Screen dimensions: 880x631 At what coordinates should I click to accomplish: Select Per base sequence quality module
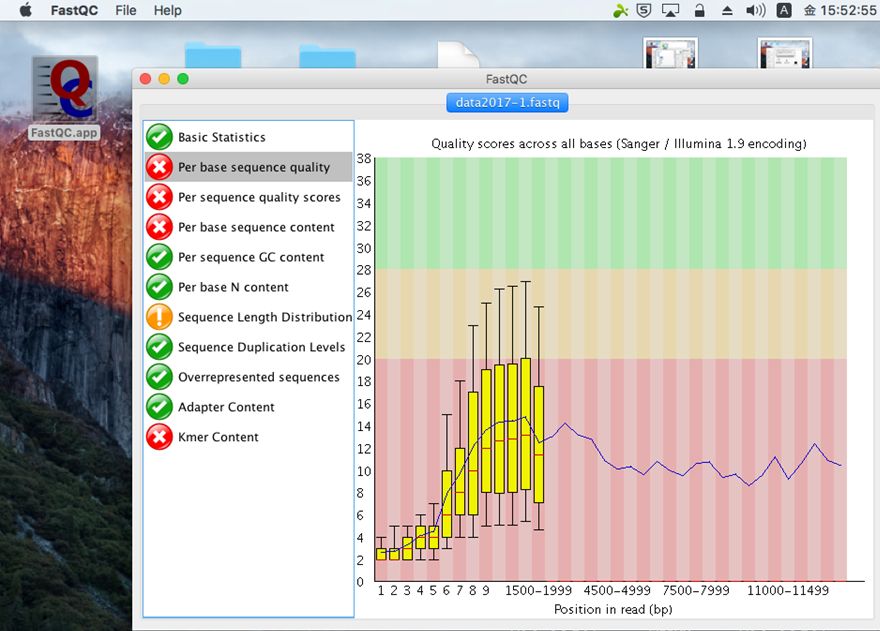(x=249, y=167)
